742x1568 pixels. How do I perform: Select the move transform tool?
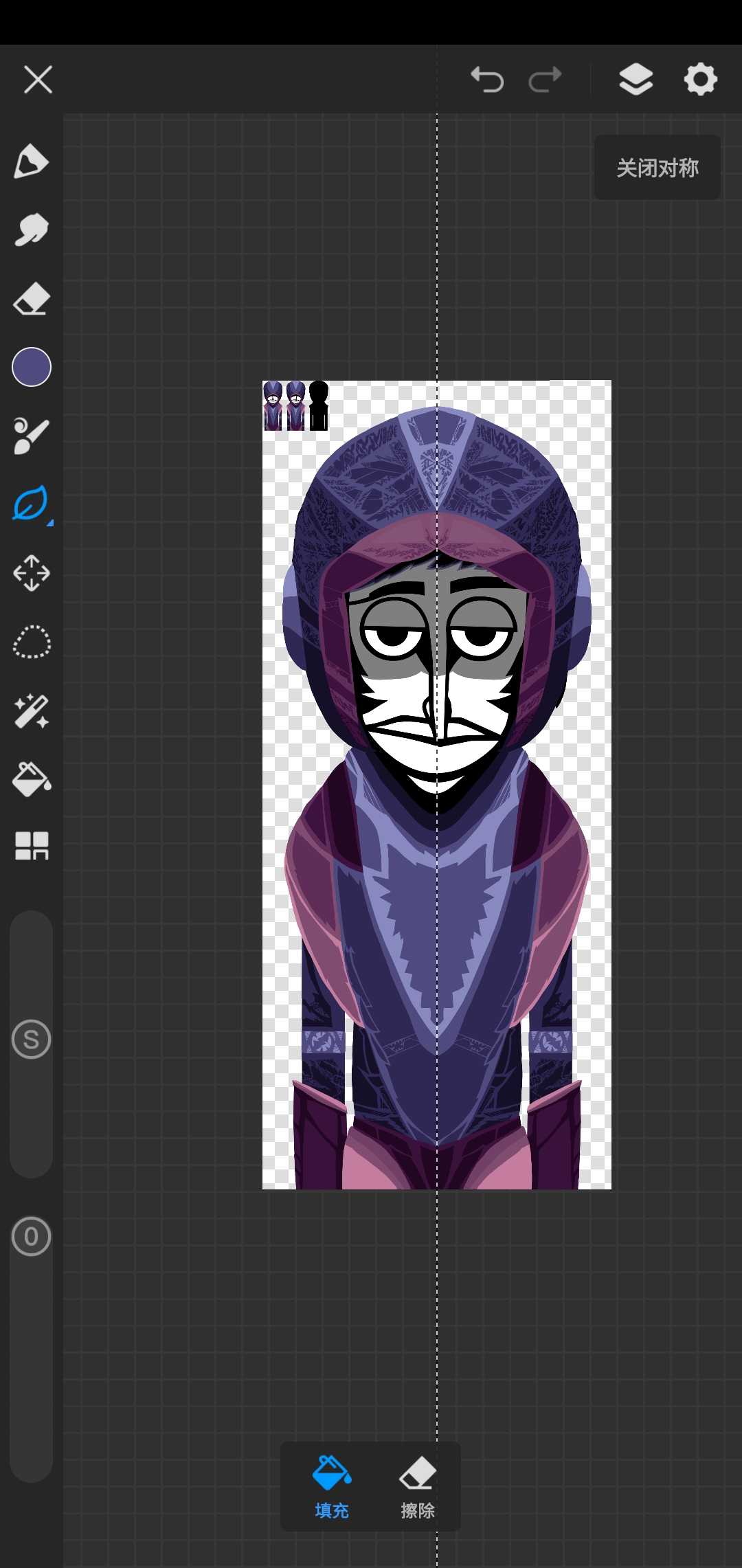32,573
